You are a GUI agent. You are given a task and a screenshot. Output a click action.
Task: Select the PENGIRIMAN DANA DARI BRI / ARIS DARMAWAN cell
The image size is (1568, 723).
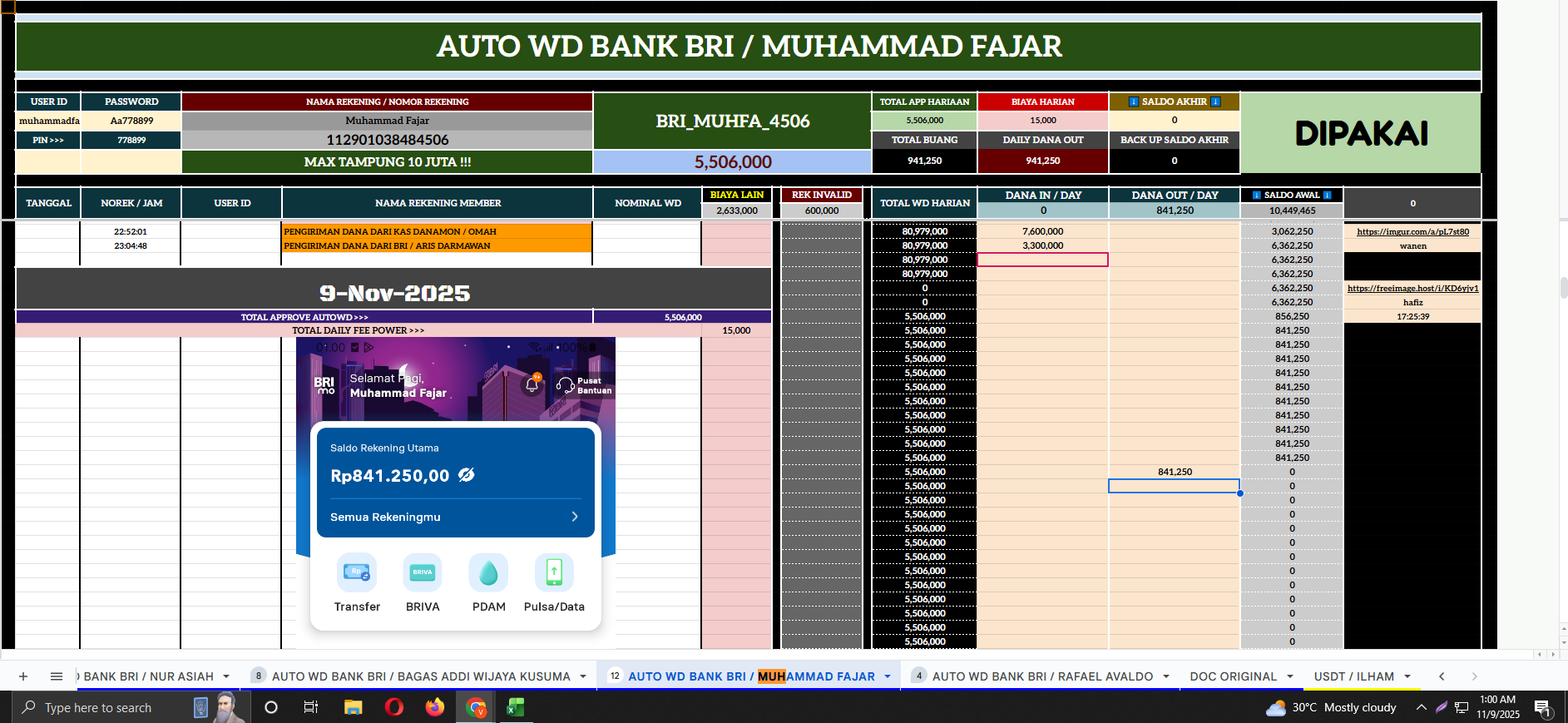pos(437,245)
